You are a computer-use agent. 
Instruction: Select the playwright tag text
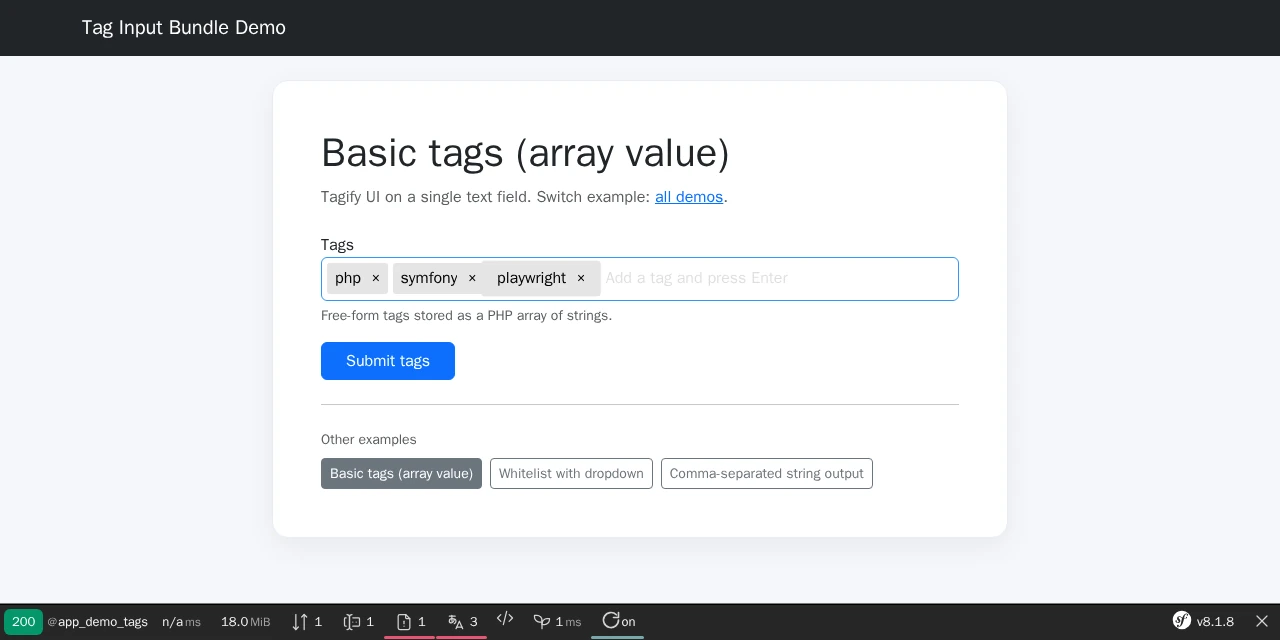coord(531,278)
